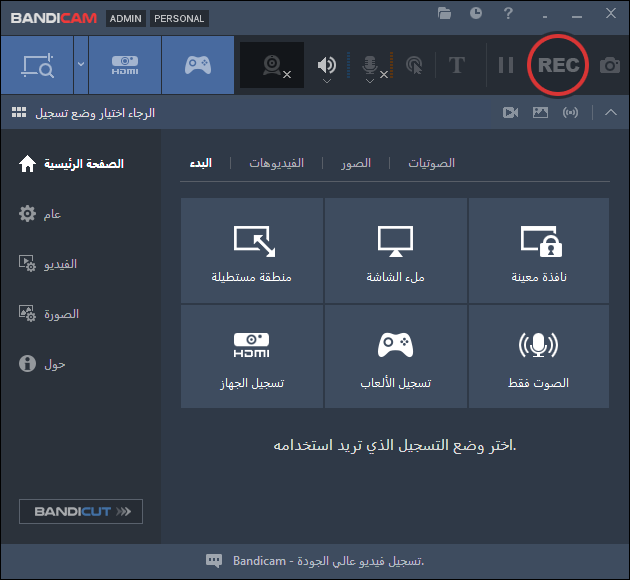
Task: Click the chat bubble icon in status bar
Action: click(214, 561)
